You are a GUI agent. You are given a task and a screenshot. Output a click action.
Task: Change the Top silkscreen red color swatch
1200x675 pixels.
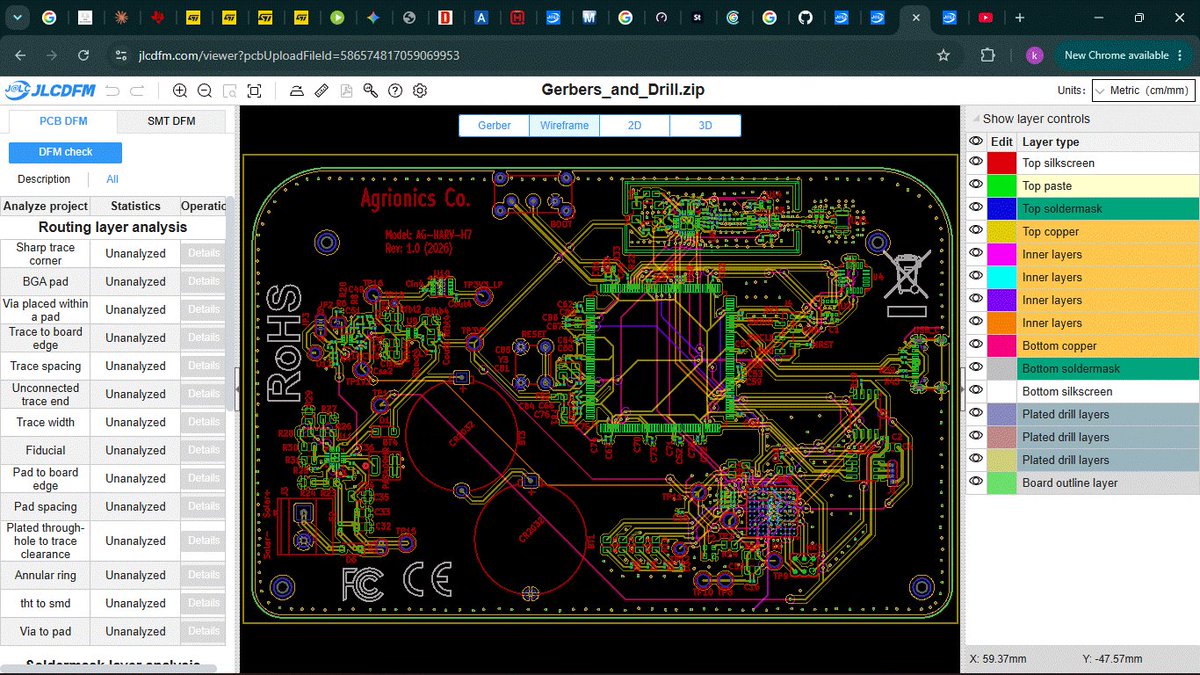(1002, 162)
